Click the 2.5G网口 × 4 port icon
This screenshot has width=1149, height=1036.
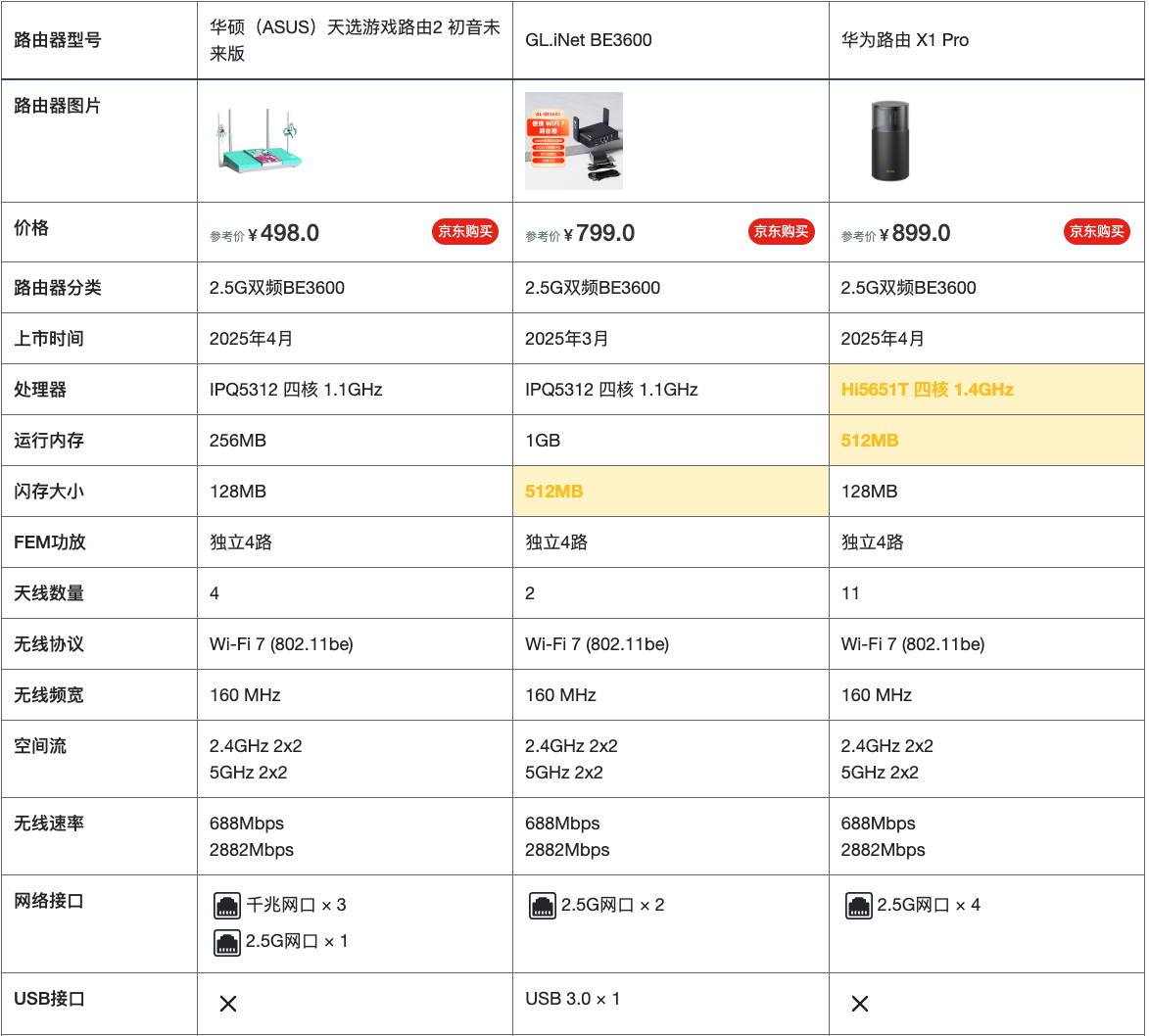coord(859,906)
